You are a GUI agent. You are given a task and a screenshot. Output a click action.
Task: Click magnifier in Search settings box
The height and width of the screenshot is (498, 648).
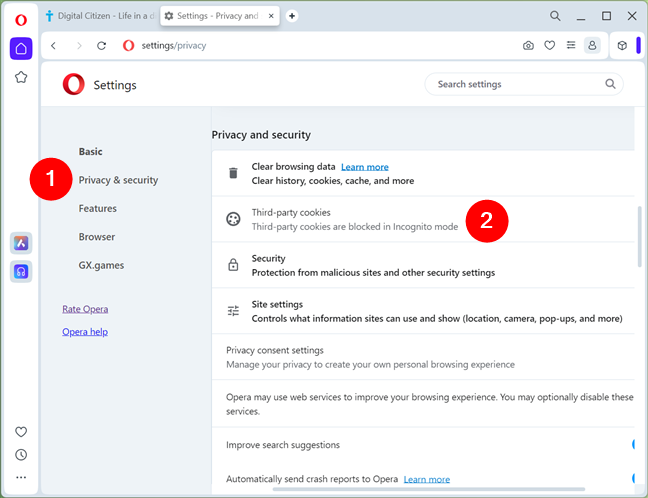pyautogui.click(x=610, y=84)
